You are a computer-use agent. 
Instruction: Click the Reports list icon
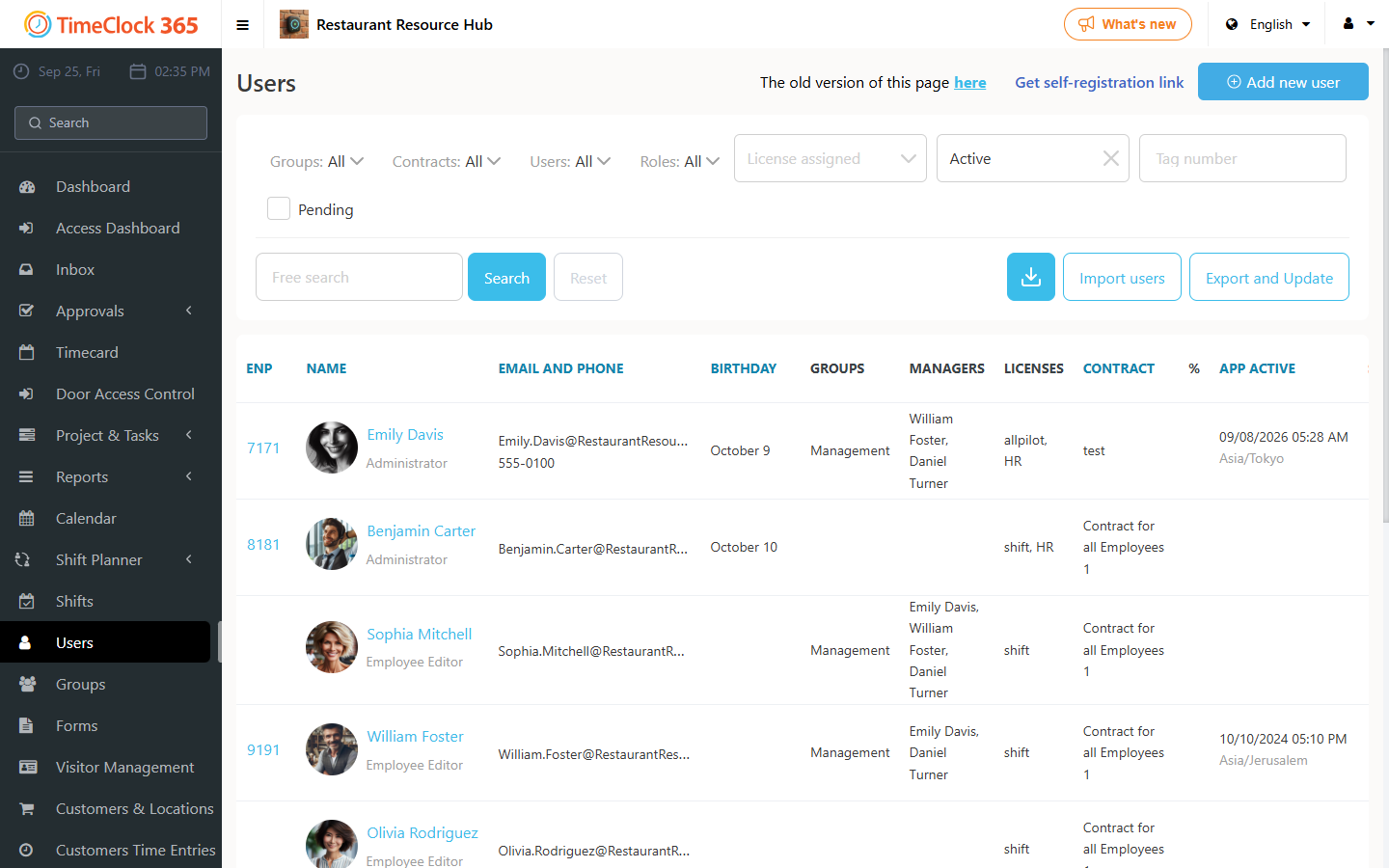coord(27,476)
